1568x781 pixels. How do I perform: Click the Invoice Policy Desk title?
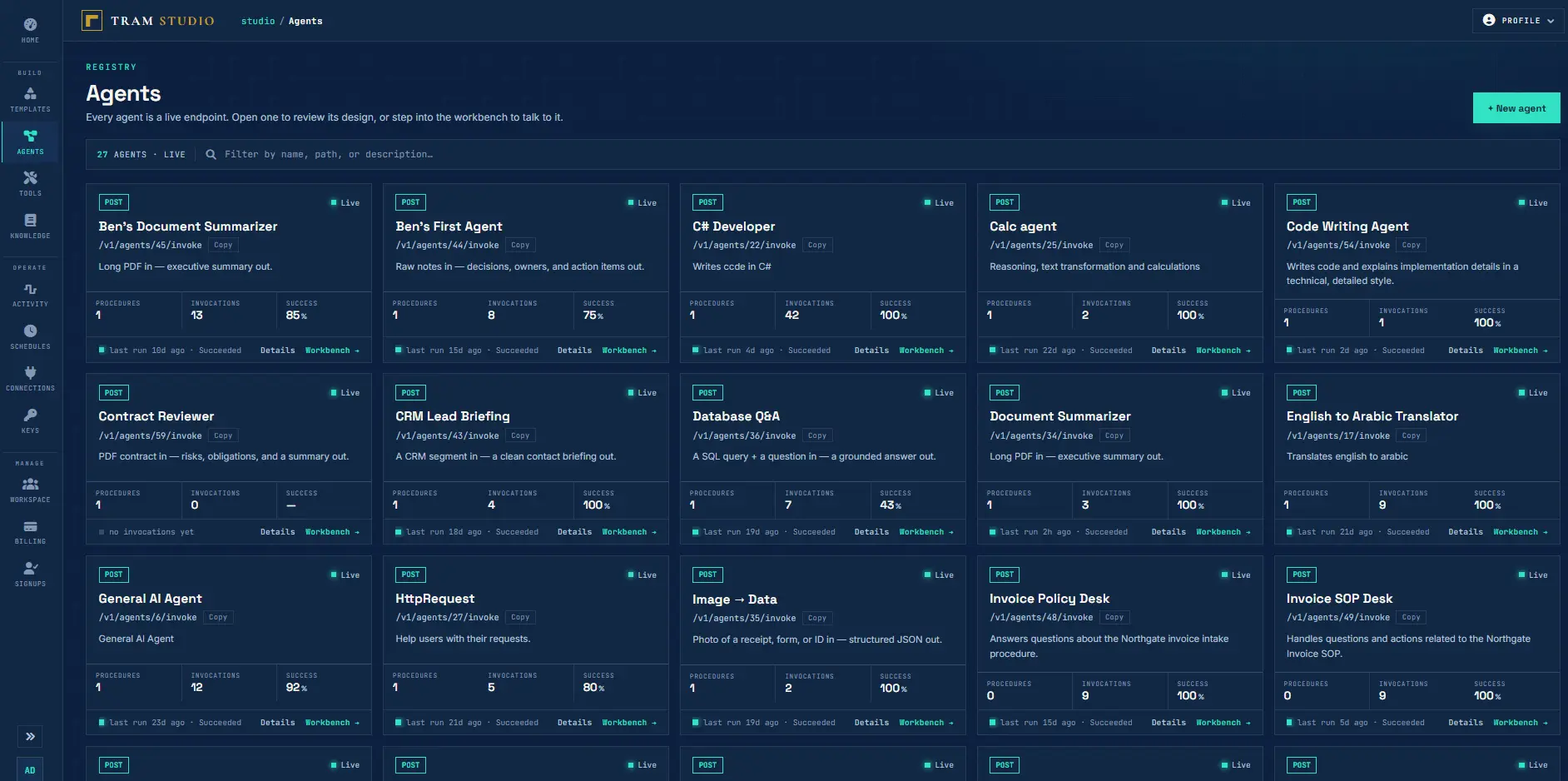(x=1049, y=599)
